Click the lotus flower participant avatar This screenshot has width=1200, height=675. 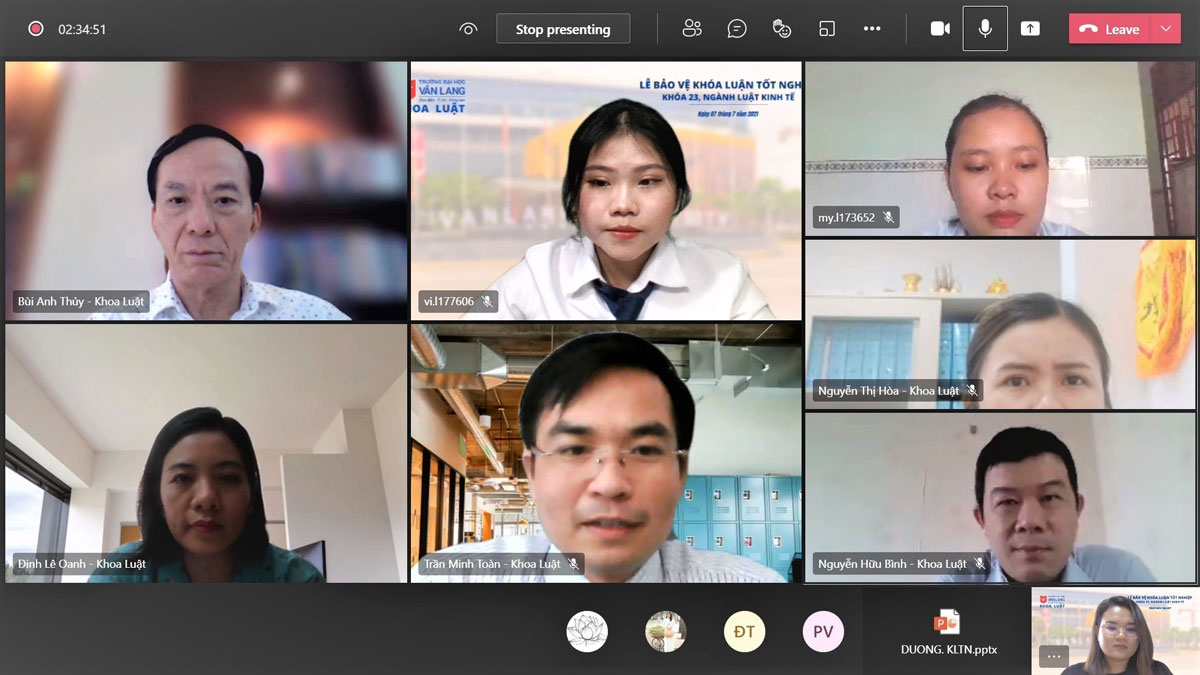click(x=587, y=632)
